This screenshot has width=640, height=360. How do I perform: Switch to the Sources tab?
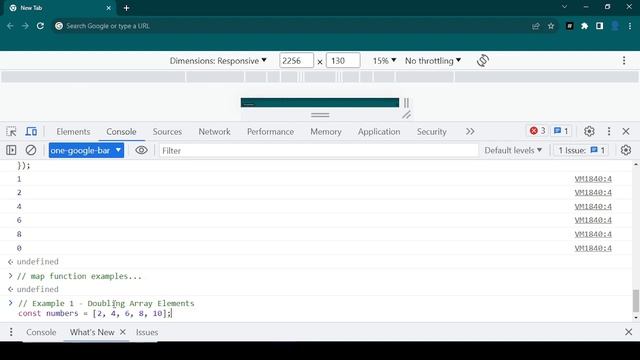[x=167, y=132]
